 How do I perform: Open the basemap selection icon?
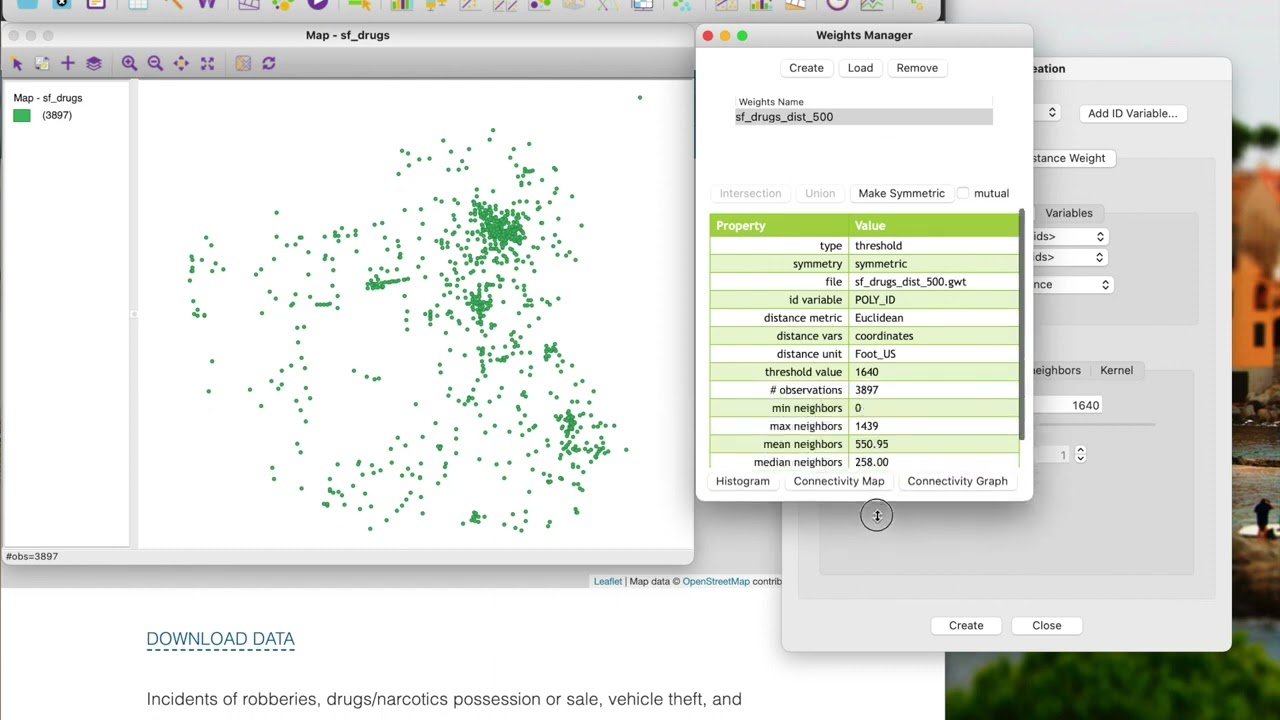coord(243,63)
